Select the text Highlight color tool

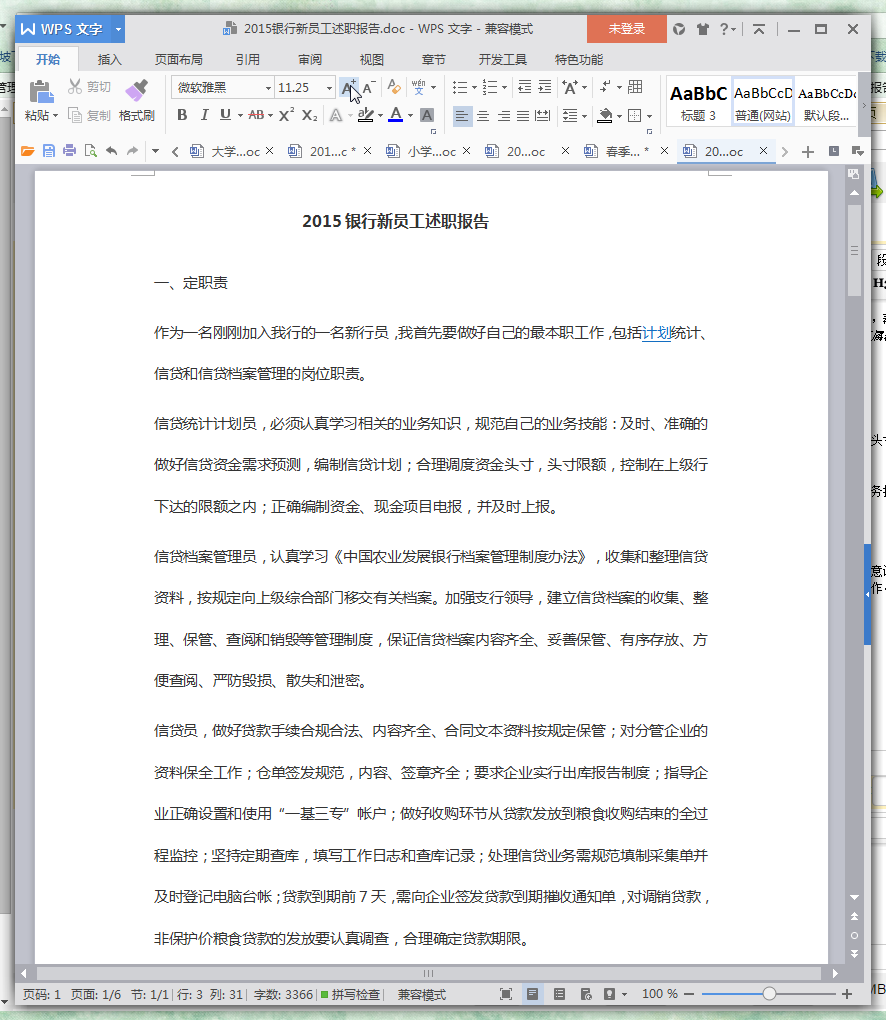pos(365,115)
